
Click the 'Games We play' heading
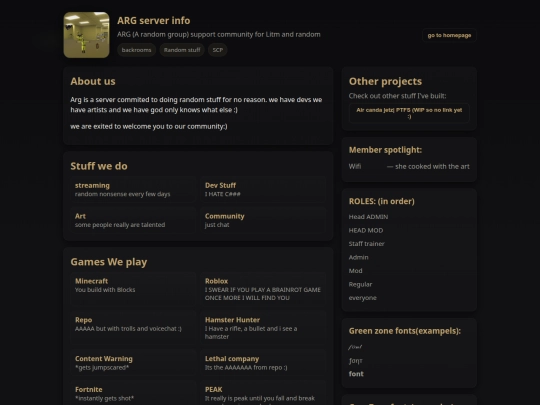coord(109,262)
